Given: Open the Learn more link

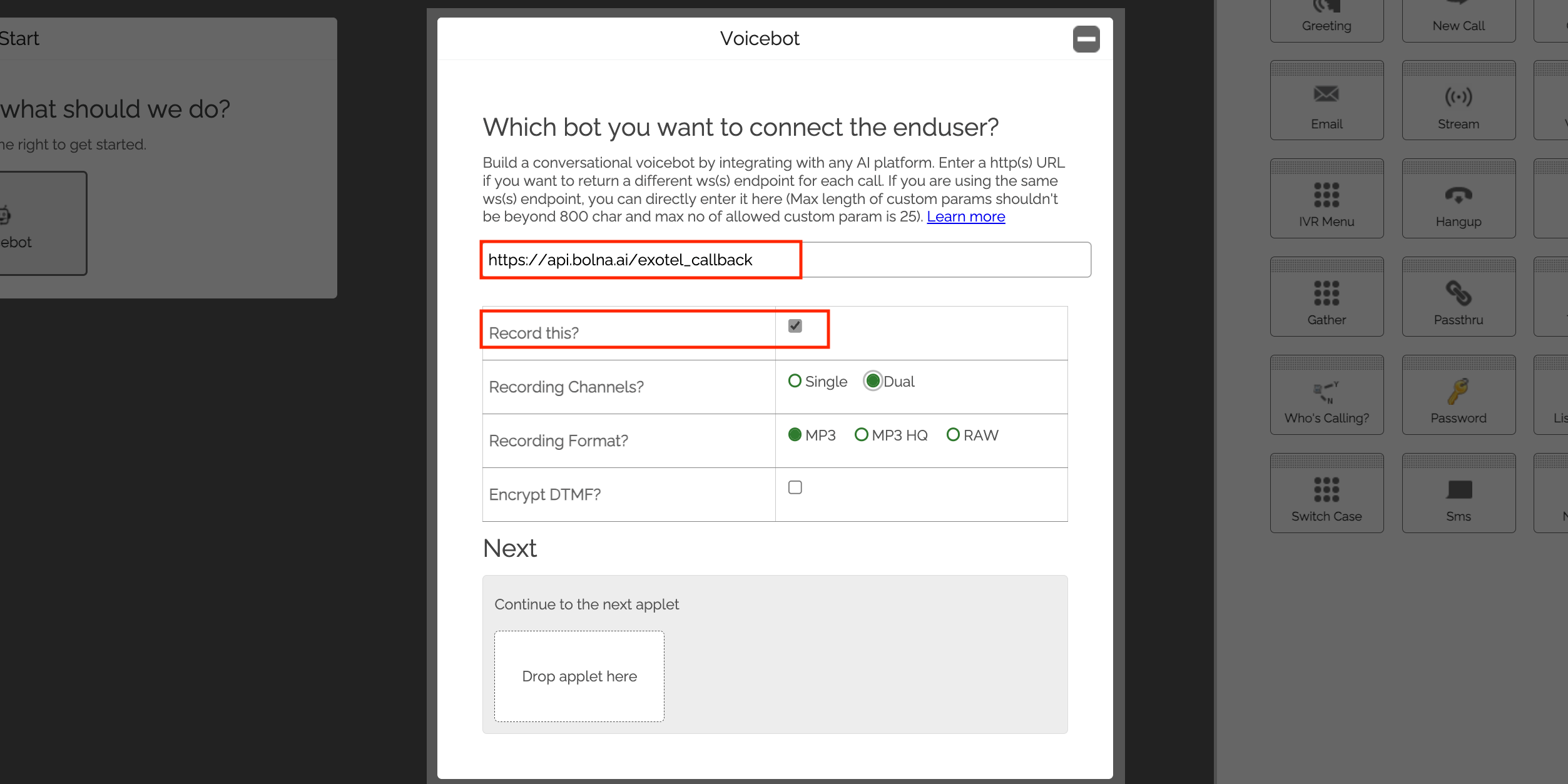Looking at the screenshot, I should pos(966,216).
